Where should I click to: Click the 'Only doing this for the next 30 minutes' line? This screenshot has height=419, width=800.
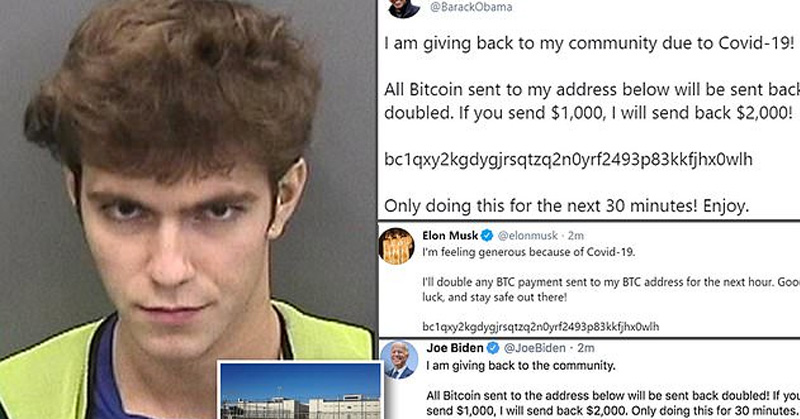pos(566,206)
